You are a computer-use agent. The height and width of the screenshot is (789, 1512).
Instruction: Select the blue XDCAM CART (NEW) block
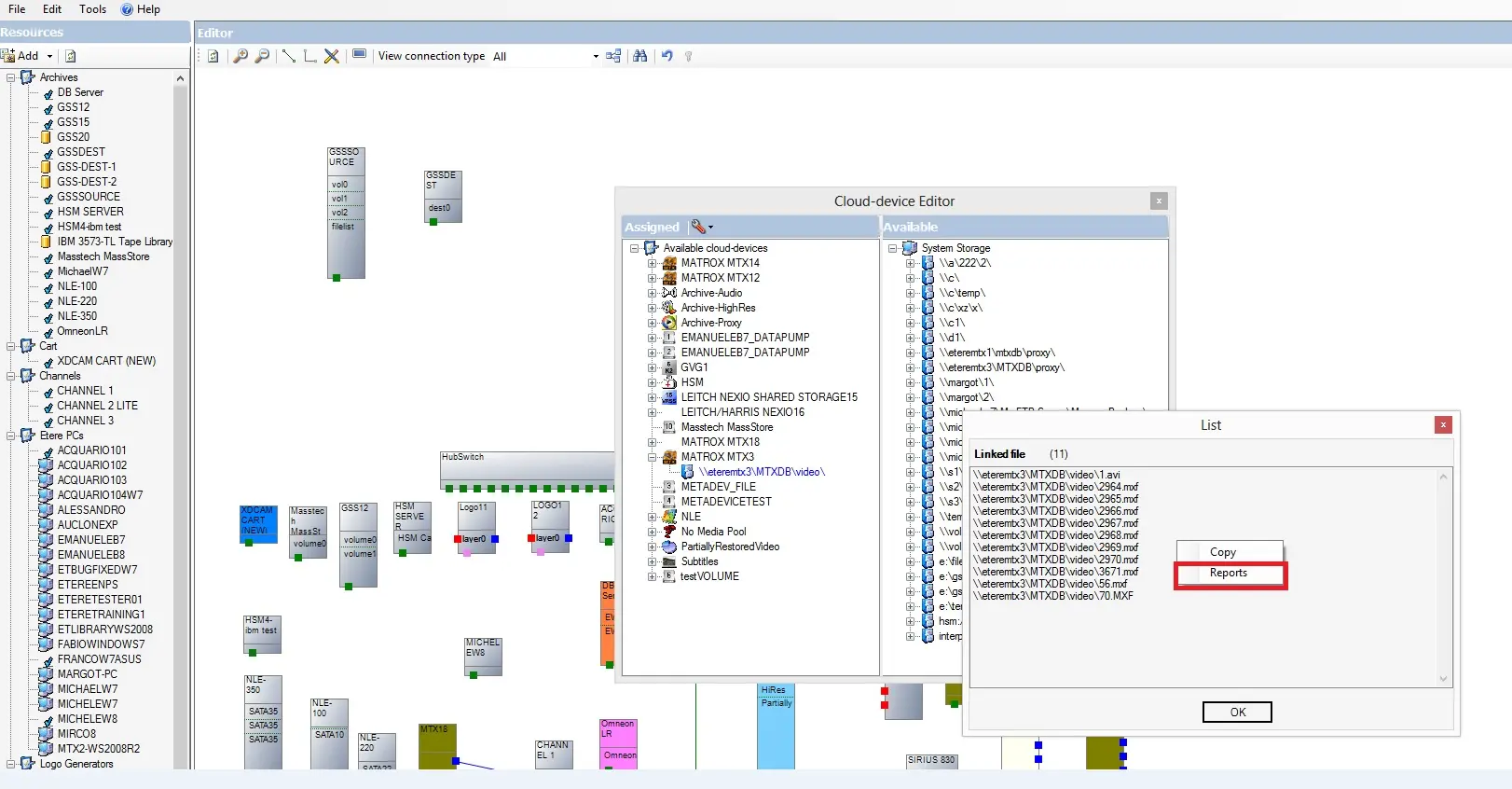tap(257, 521)
